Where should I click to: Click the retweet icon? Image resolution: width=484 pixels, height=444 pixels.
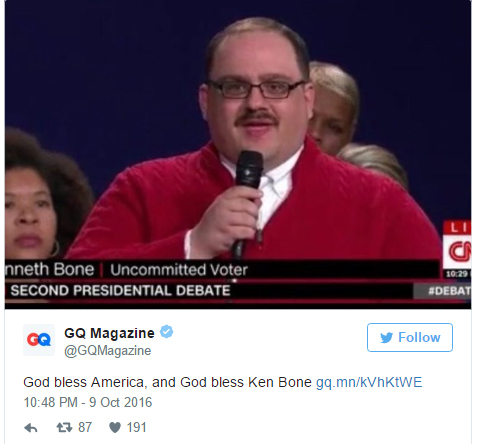64,427
